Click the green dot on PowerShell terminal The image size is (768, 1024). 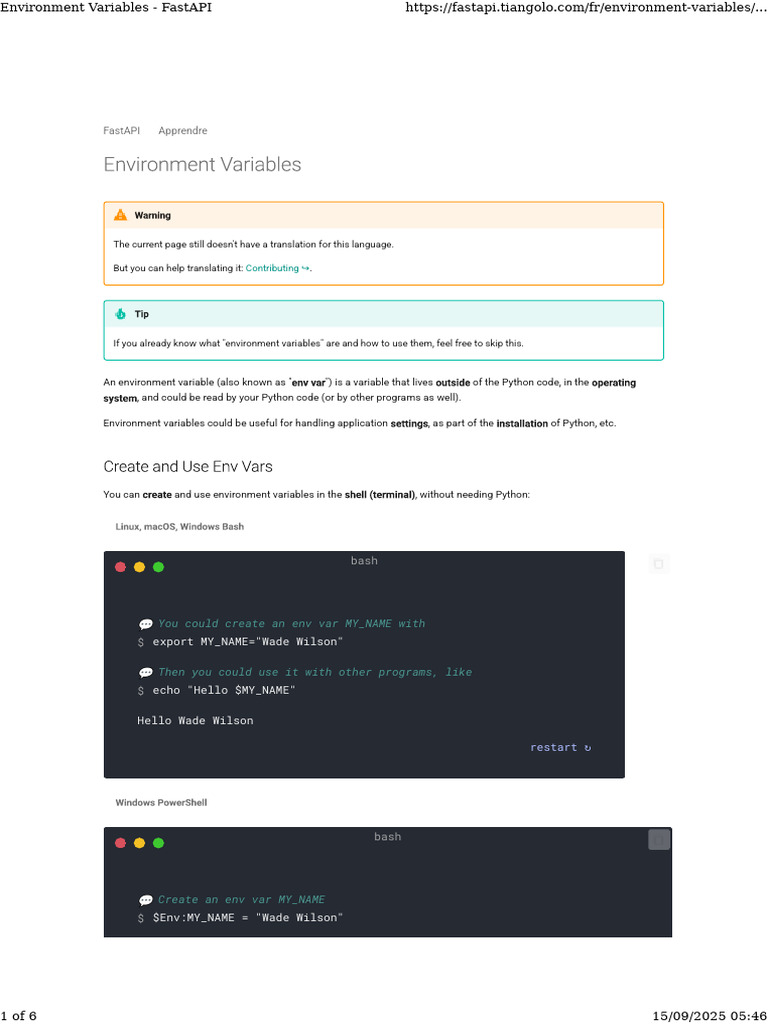point(158,843)
